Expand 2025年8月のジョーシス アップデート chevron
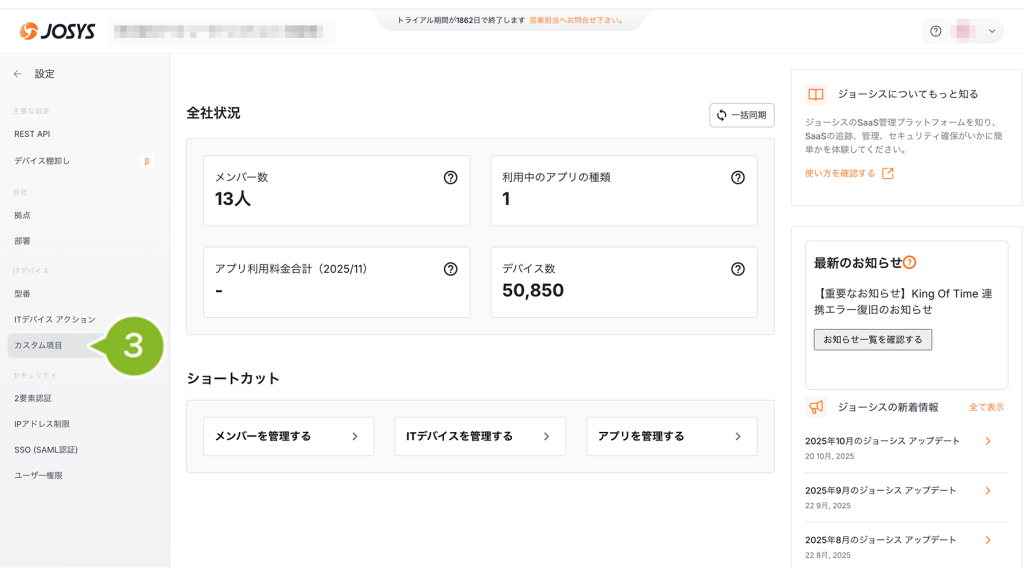The height and width of the screenshot is (576, 1024). click(987, 540)
